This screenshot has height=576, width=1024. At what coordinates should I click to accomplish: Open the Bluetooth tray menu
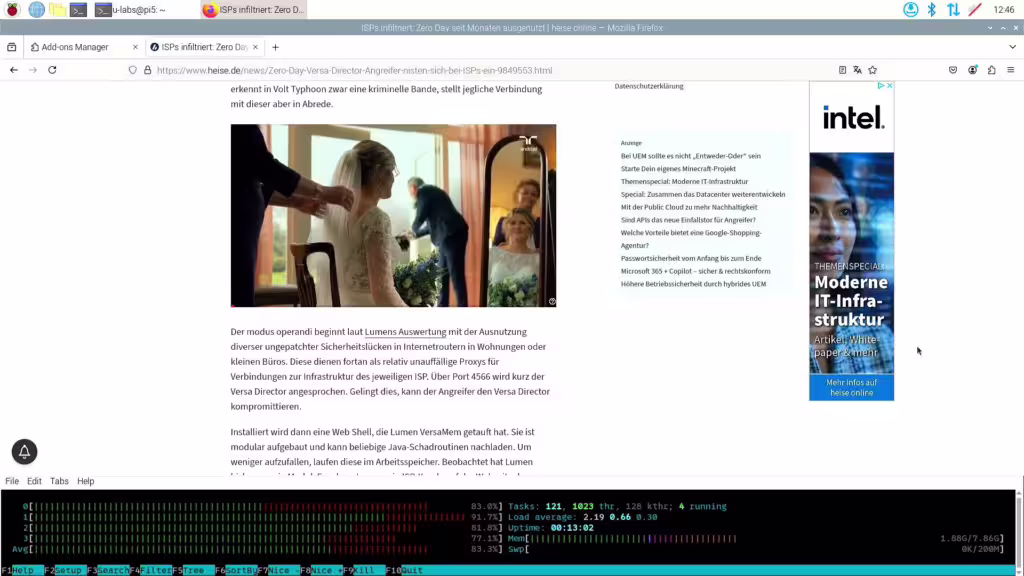[x=932, y=9]
